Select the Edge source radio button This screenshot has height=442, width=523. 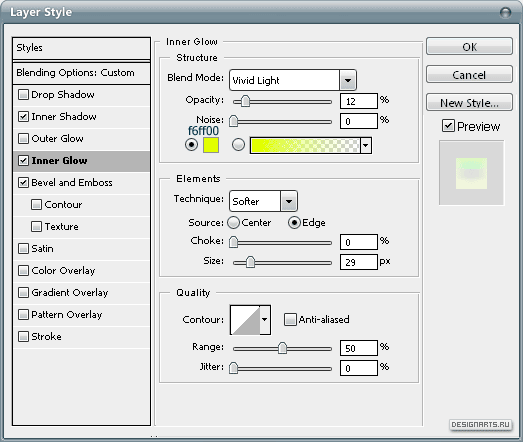click(294, 223)
